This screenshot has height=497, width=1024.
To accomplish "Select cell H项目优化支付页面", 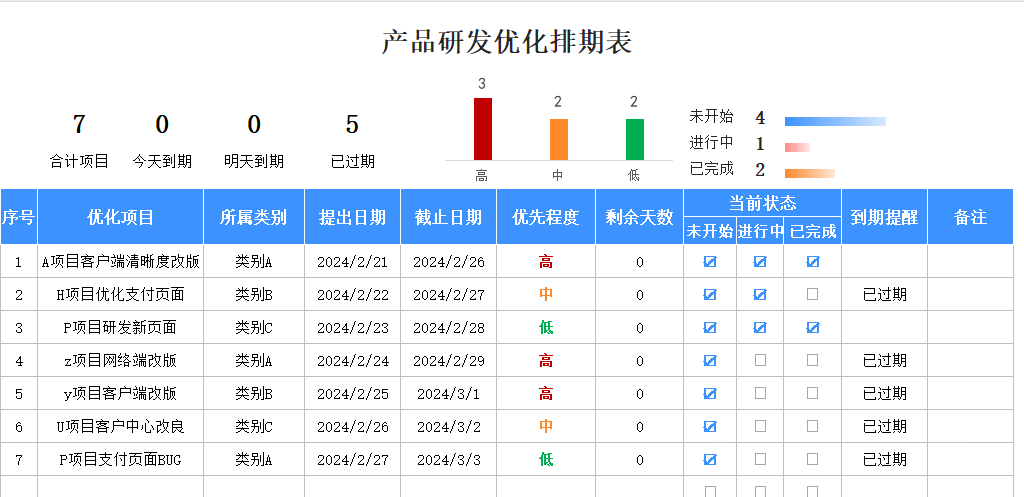I will [x=121, y=295].
